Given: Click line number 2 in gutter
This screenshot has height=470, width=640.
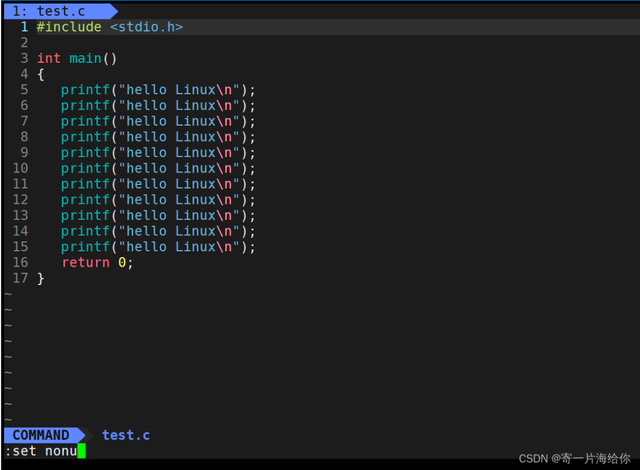Looking at the screenshot, I should coord(24,42).
